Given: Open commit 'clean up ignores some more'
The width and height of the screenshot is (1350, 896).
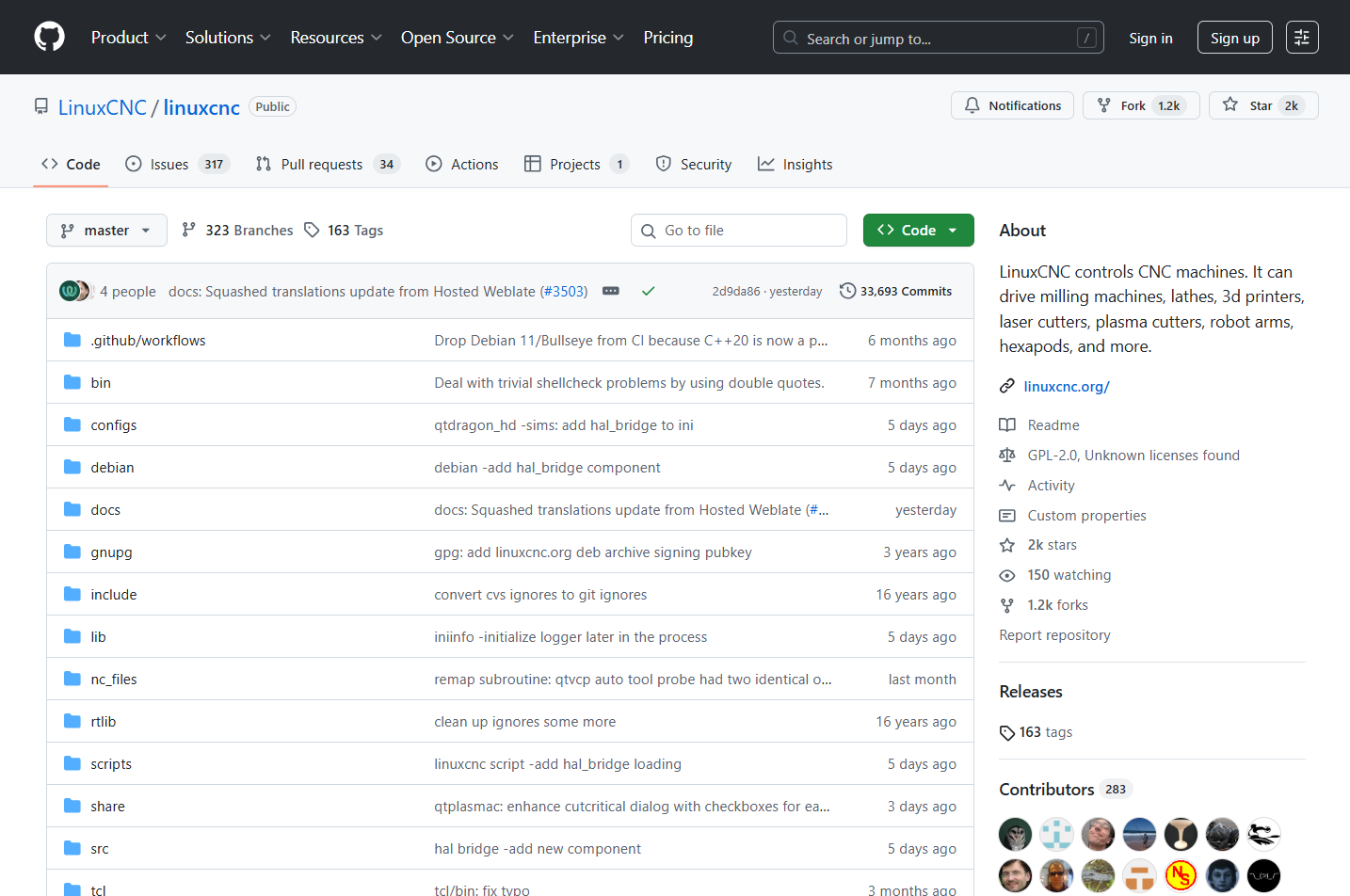Looking at the screenshot, I should [525, 722].
